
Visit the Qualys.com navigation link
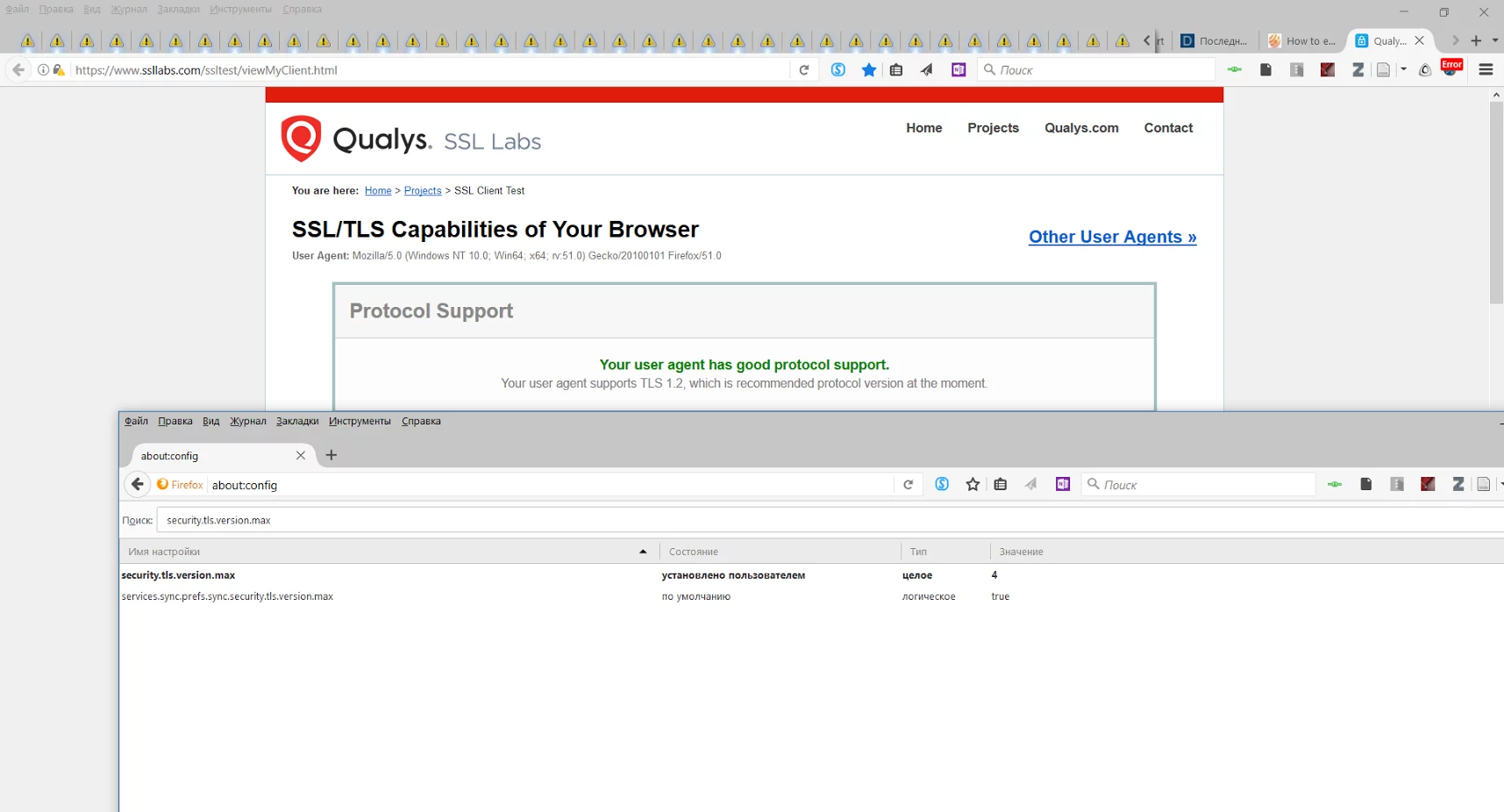(x=1081, y=128)
